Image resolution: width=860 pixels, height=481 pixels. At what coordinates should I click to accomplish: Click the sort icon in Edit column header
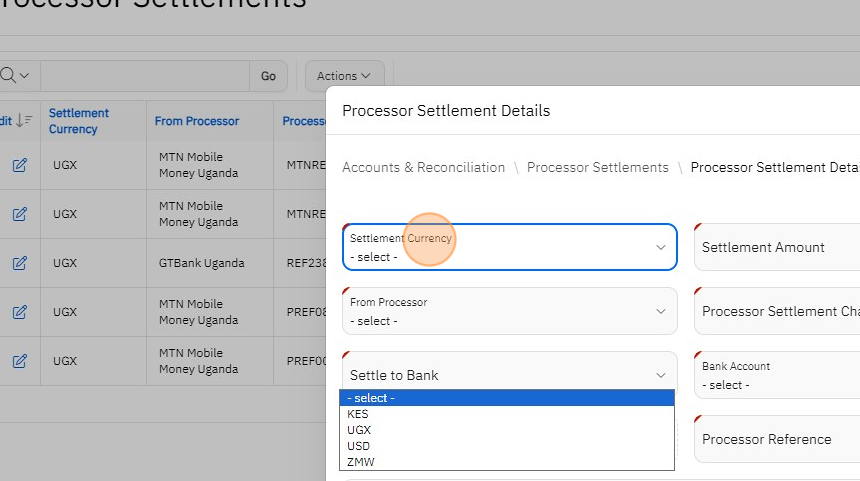point(24,120)
